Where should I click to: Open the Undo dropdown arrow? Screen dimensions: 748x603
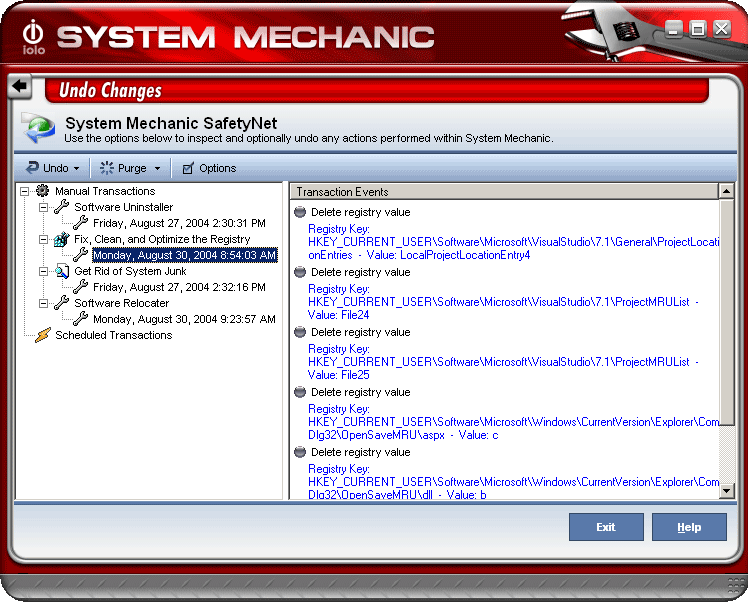pyautogui.click(x=76, y=168)
